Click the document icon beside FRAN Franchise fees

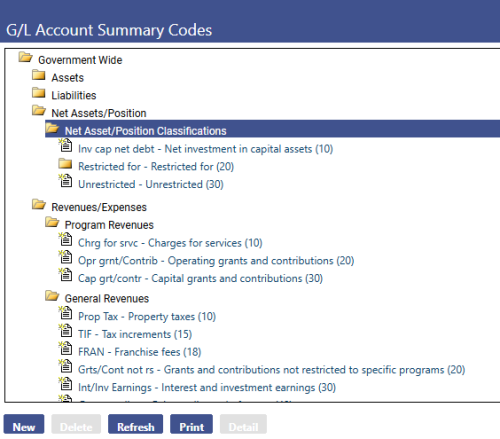(65, 349)
